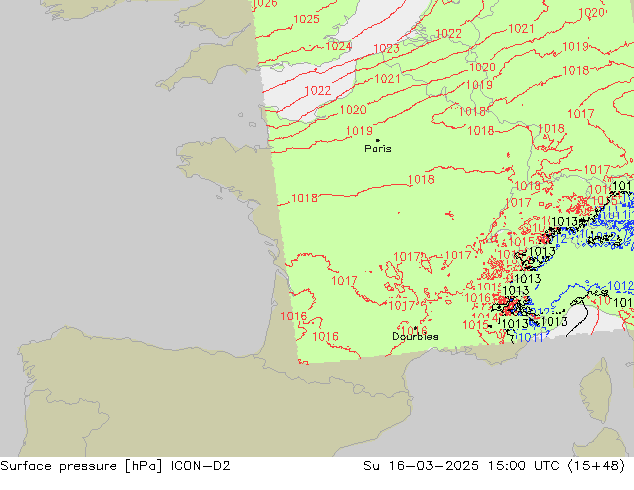The height and width of the screenshot is (490, 634).
Task: Click the '15:00 UTC' time text
Action: [x=523, y=466]
